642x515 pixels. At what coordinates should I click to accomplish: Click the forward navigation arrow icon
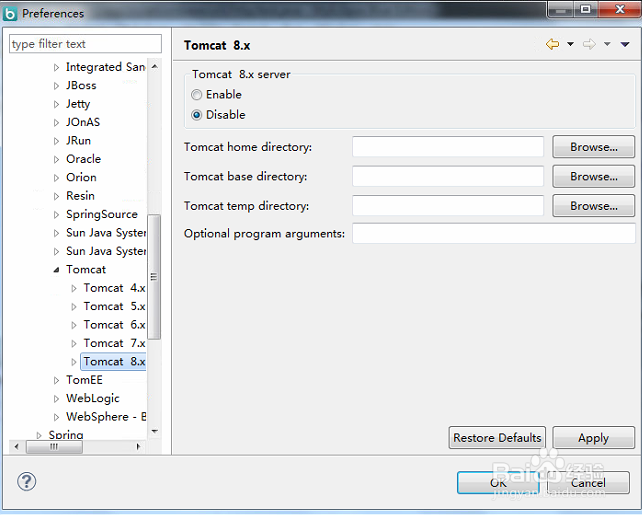tap(589, 44)
